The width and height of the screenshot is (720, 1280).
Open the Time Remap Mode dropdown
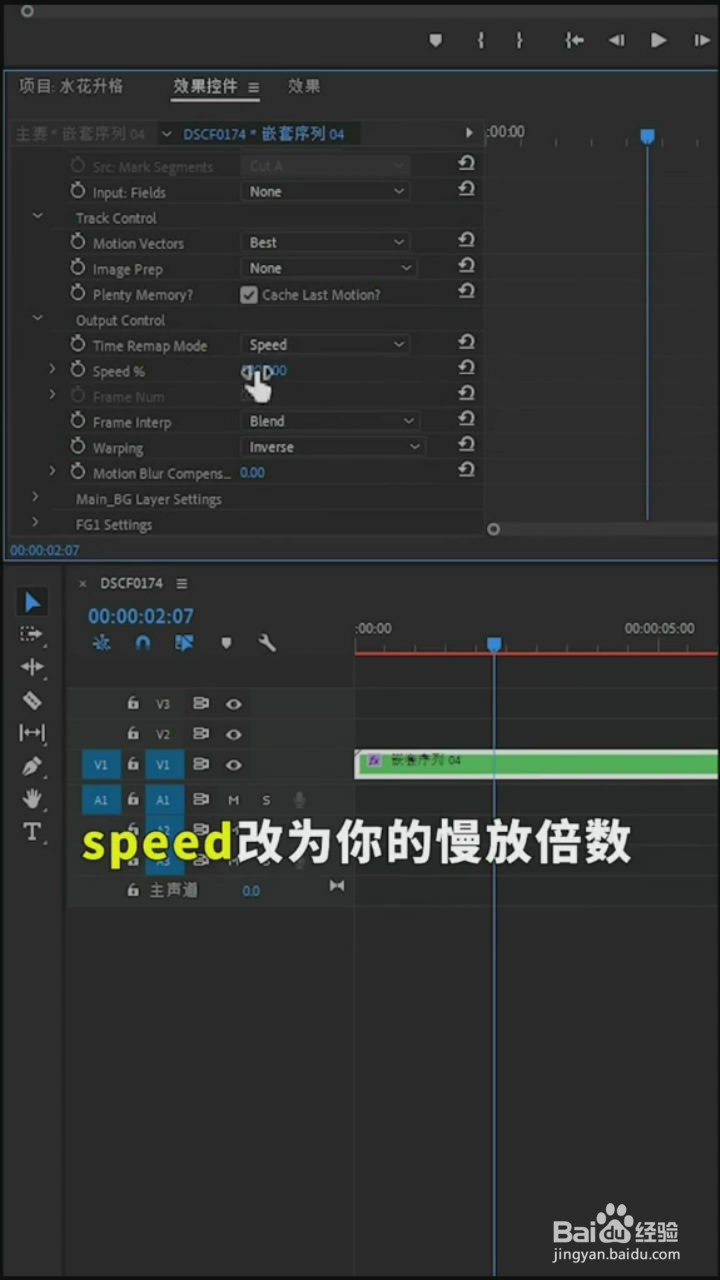point(325,345)
